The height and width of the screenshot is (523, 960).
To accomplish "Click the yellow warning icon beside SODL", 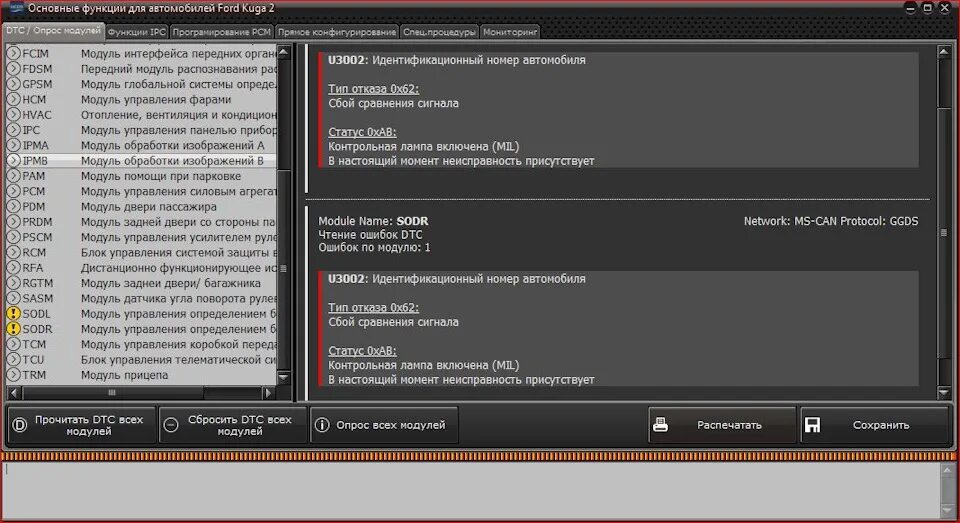I will [x=13, y=314].
